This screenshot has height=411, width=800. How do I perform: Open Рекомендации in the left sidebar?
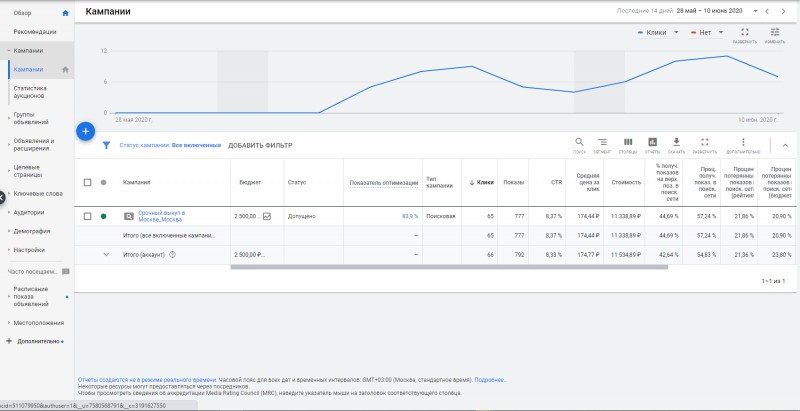click(35, 31)
